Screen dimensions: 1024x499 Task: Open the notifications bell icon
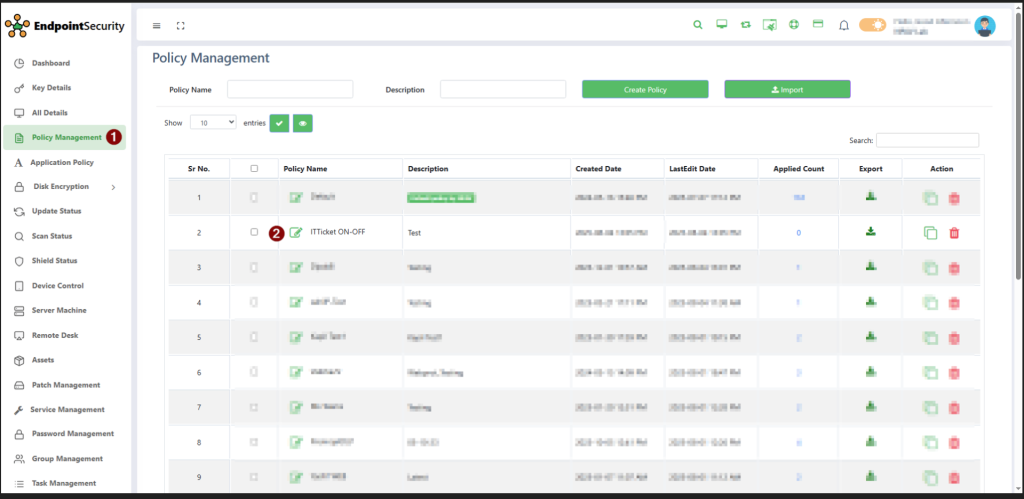coord(844,25)
